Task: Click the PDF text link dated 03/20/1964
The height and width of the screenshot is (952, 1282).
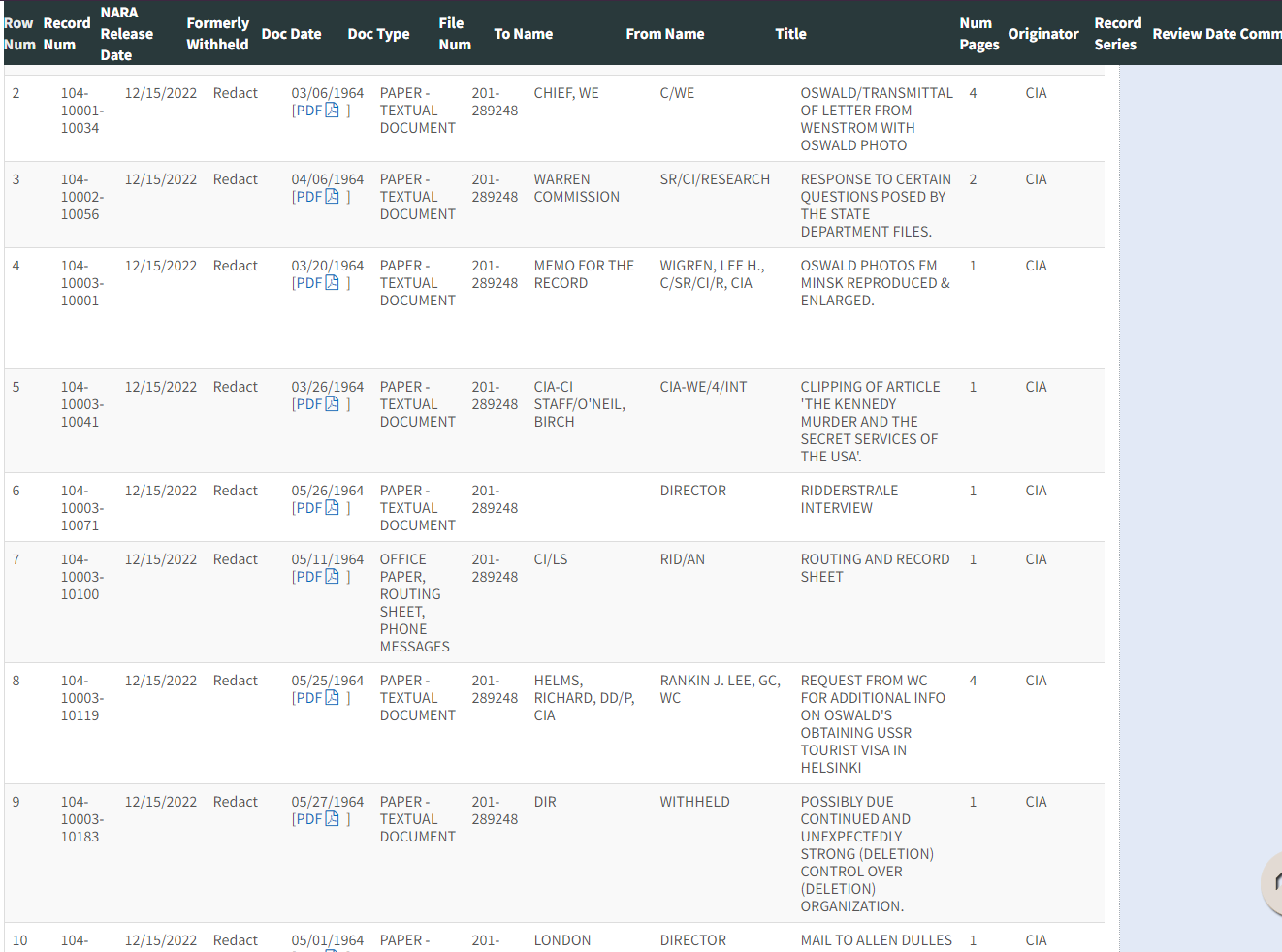Action: 308,283
